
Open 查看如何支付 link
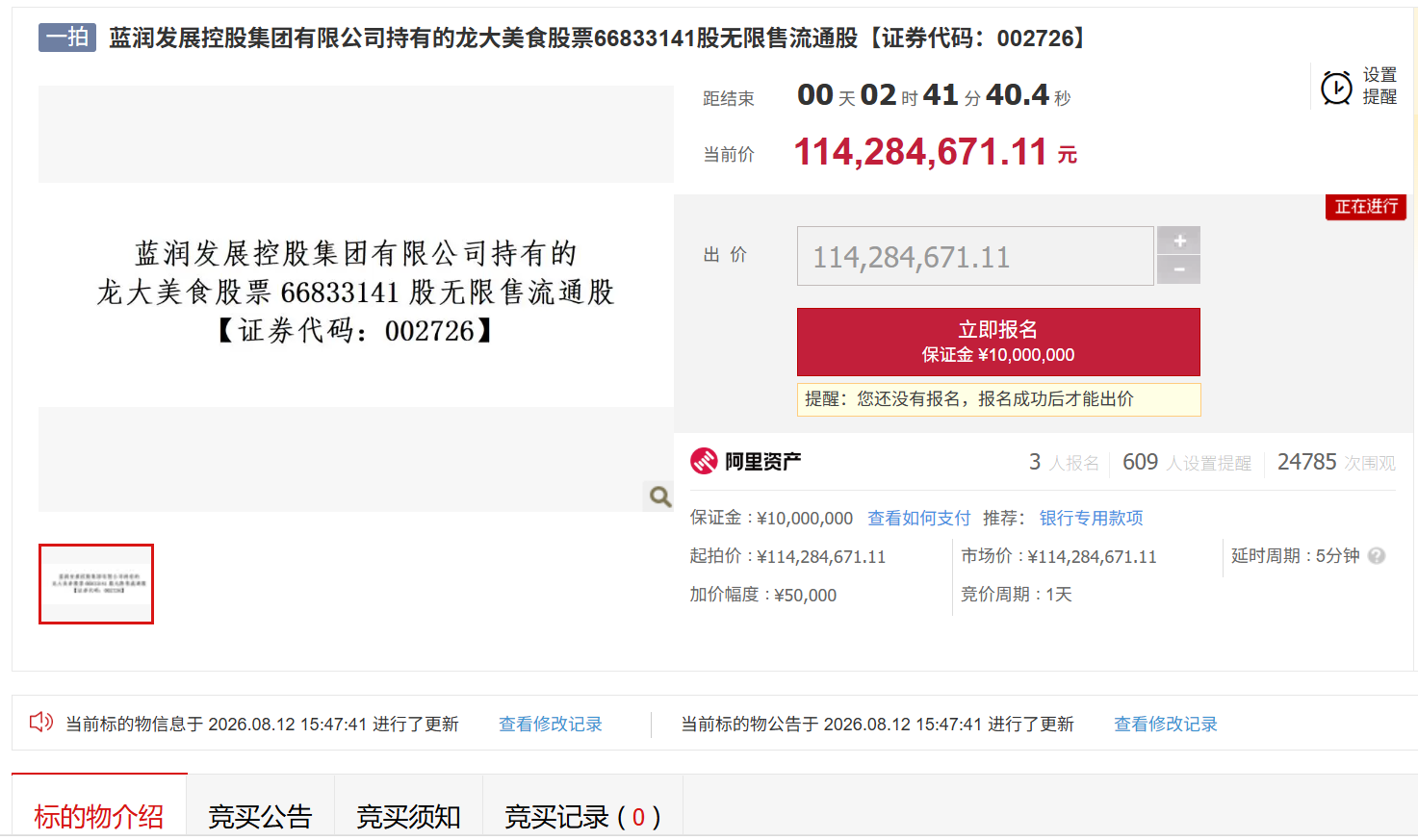[919, 519]
